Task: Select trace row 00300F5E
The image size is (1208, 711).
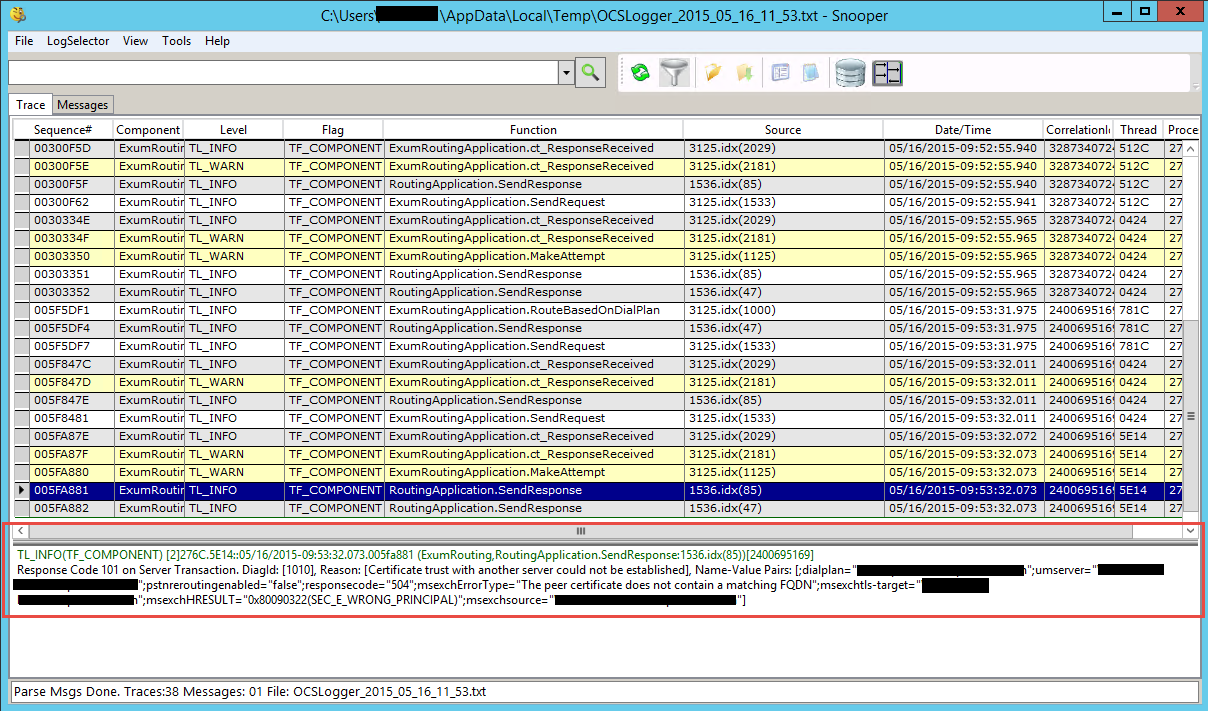Action: coord(598,166)
